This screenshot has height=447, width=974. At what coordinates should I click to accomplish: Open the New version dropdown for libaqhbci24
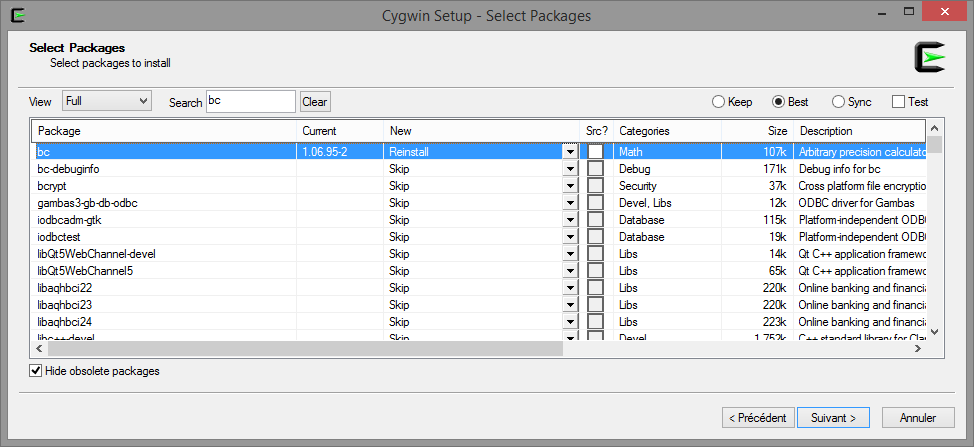(x=570, y=322)
